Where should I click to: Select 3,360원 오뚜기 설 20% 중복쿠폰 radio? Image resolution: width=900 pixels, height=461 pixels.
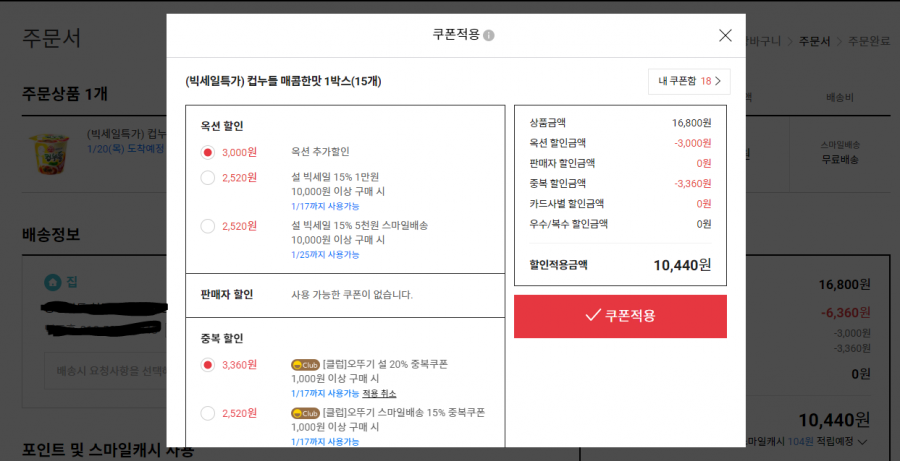208,365
